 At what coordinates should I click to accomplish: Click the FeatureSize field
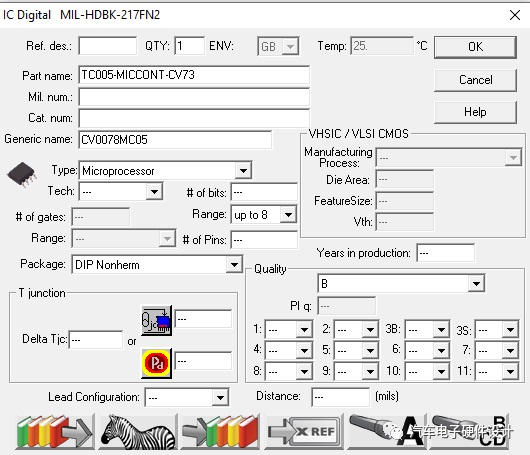tap(405, 201)
